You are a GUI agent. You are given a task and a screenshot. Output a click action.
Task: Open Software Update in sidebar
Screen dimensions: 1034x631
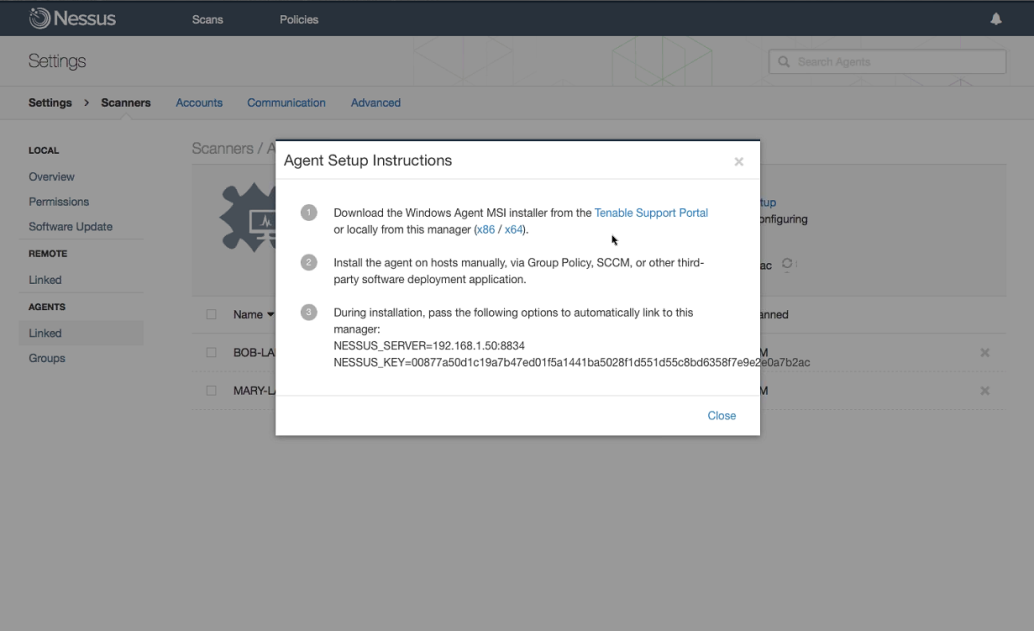(71, 227)
